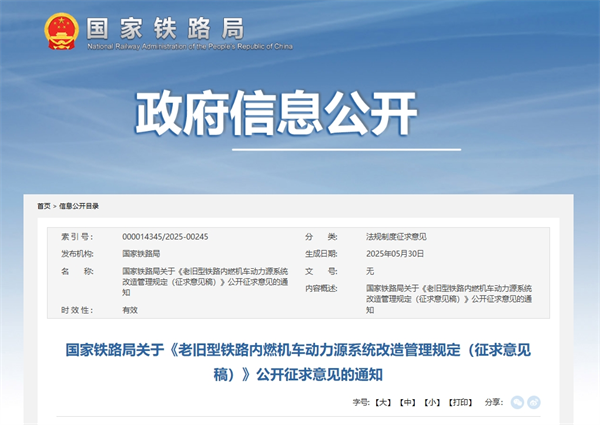This screenshot has width=600, height=425.
Task: Click the English name National Railway Administration
Action: click(x=190, y=46)
